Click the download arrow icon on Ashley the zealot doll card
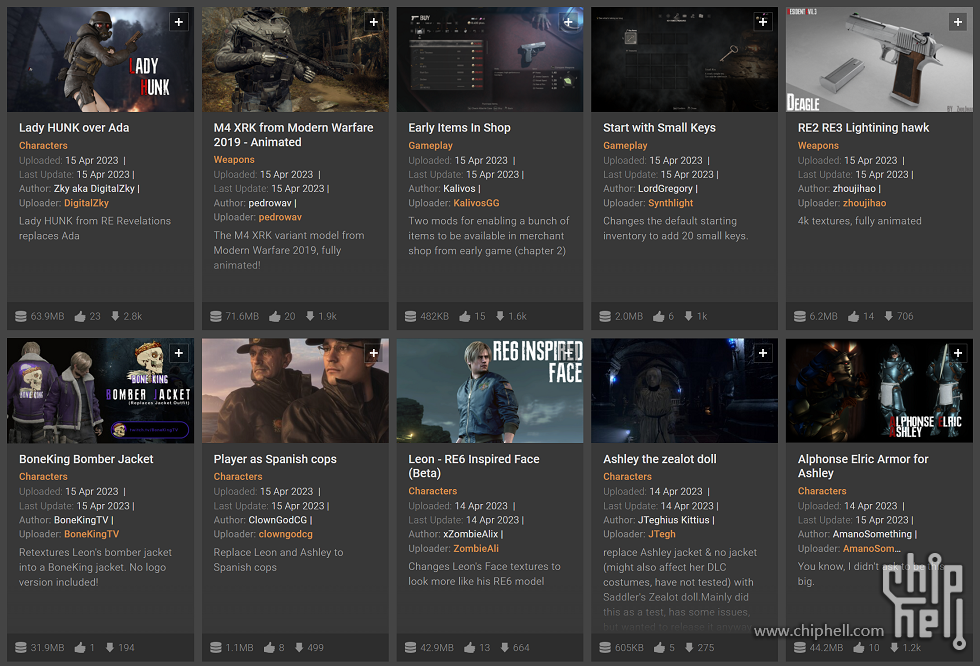Image resolution: width=980 pixels, height=666 pixels. [689, 647]
